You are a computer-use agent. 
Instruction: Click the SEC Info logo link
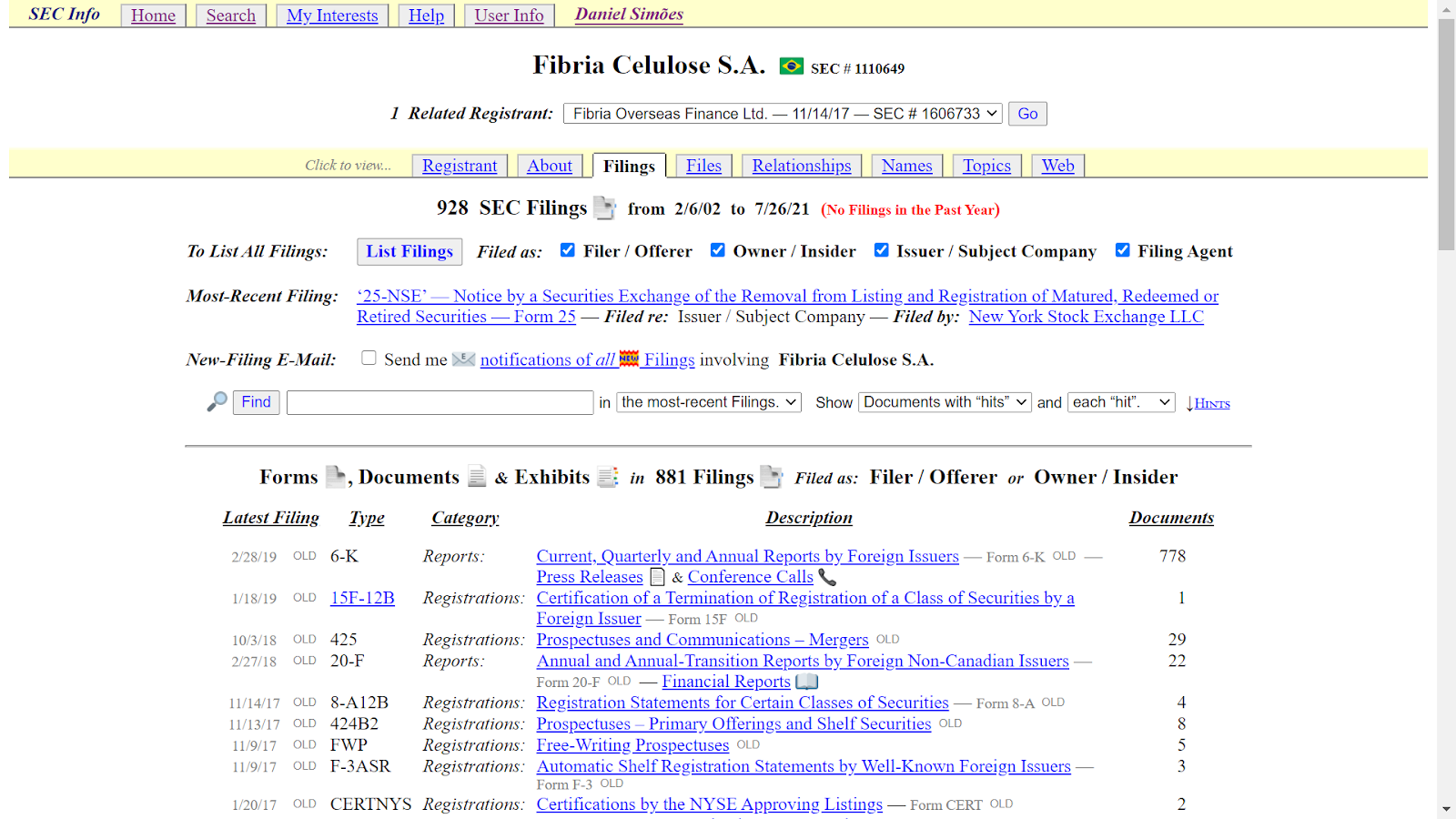coord(64,15)
